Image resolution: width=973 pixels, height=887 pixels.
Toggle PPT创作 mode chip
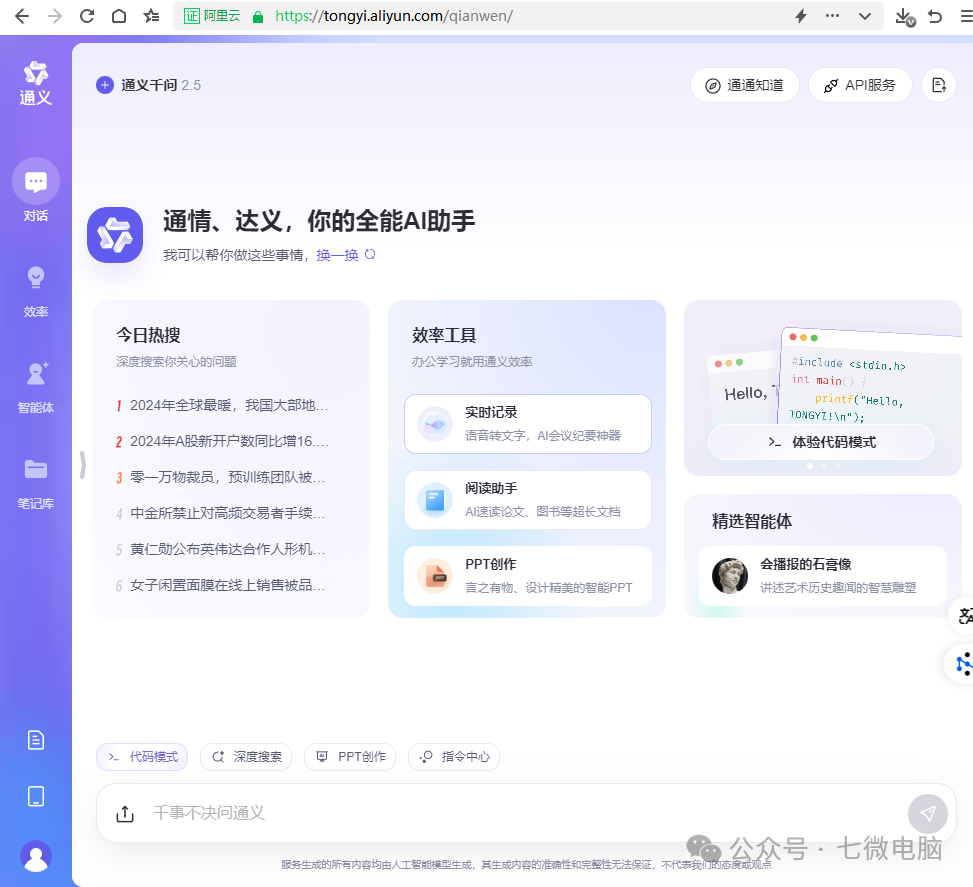click(350, 757)
